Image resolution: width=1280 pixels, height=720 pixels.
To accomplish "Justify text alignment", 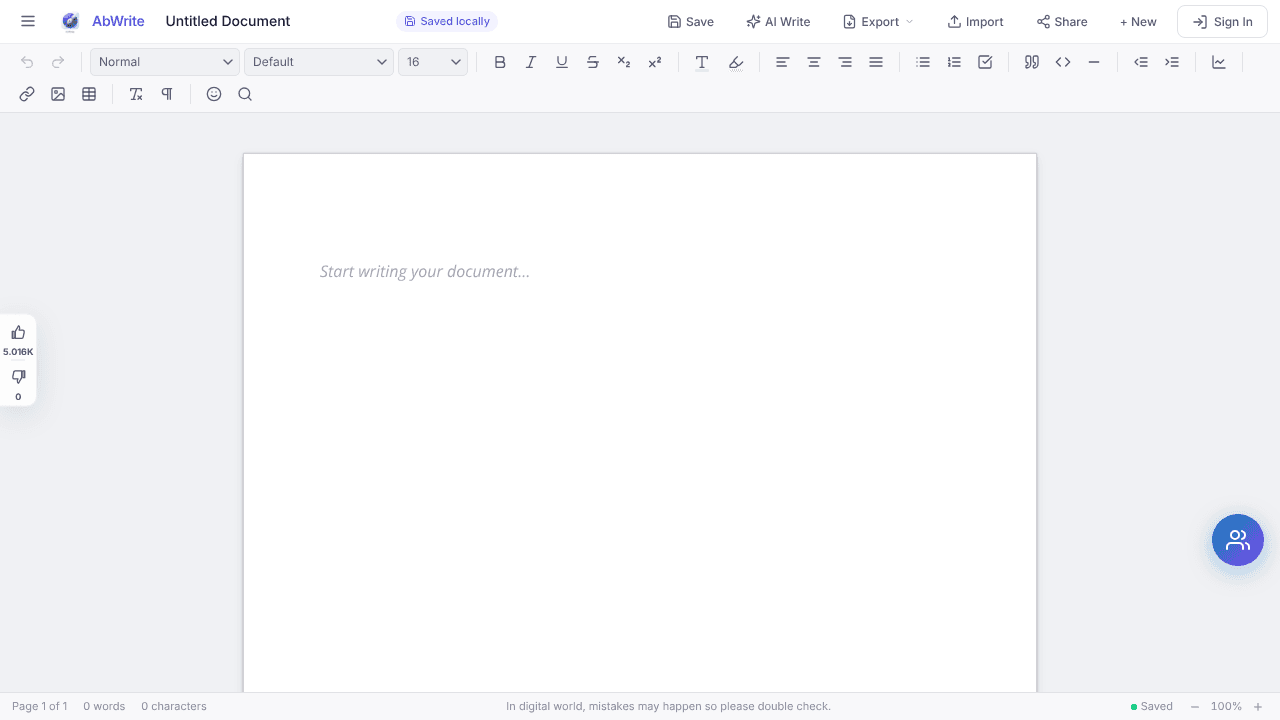I will 876,62.
